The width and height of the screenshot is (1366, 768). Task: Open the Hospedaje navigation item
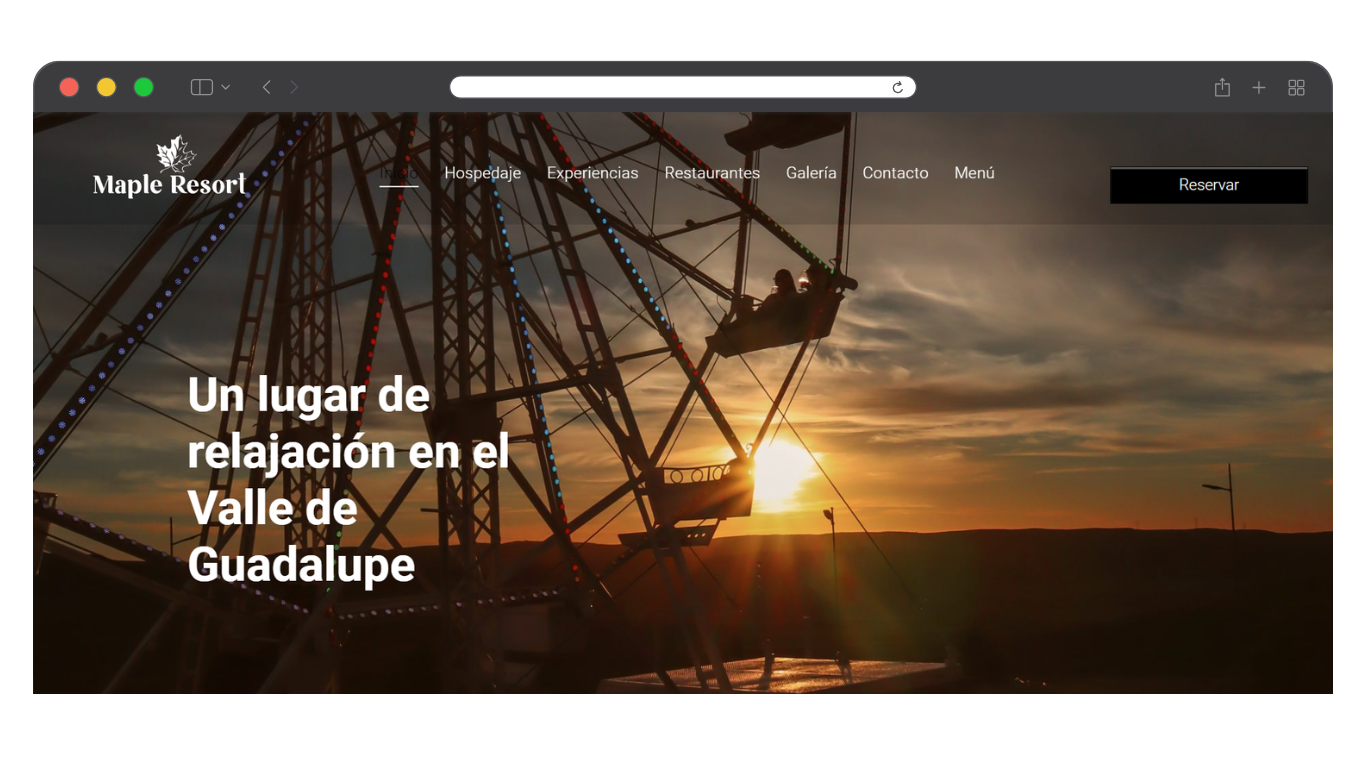click(x=483, y=173)
